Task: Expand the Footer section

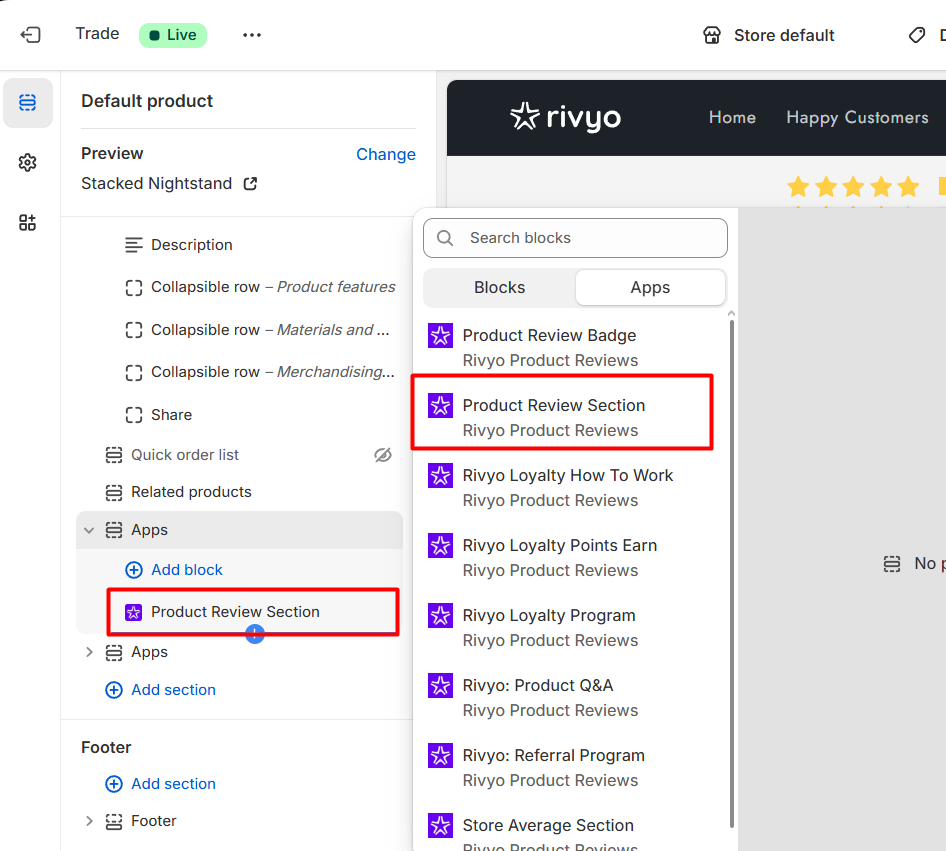Action: [89, 821]
